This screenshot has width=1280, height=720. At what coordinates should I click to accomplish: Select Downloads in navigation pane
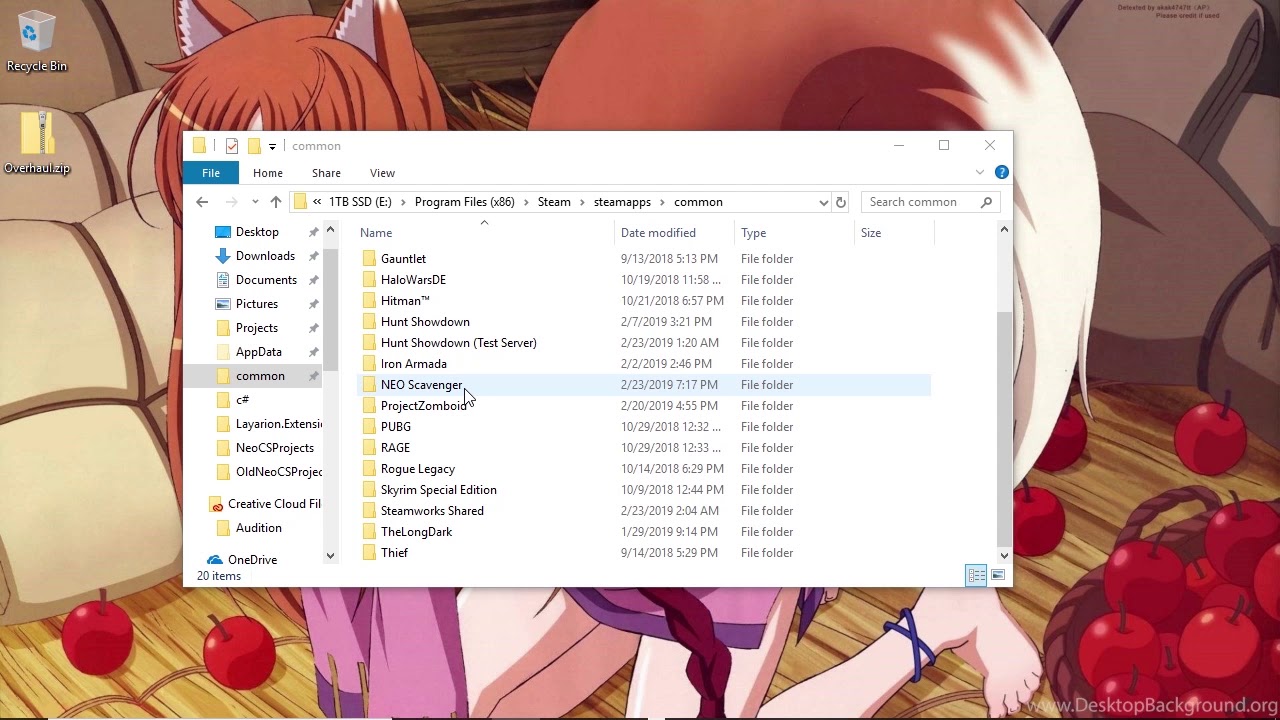pyautogui.click(x=265, y=256)
